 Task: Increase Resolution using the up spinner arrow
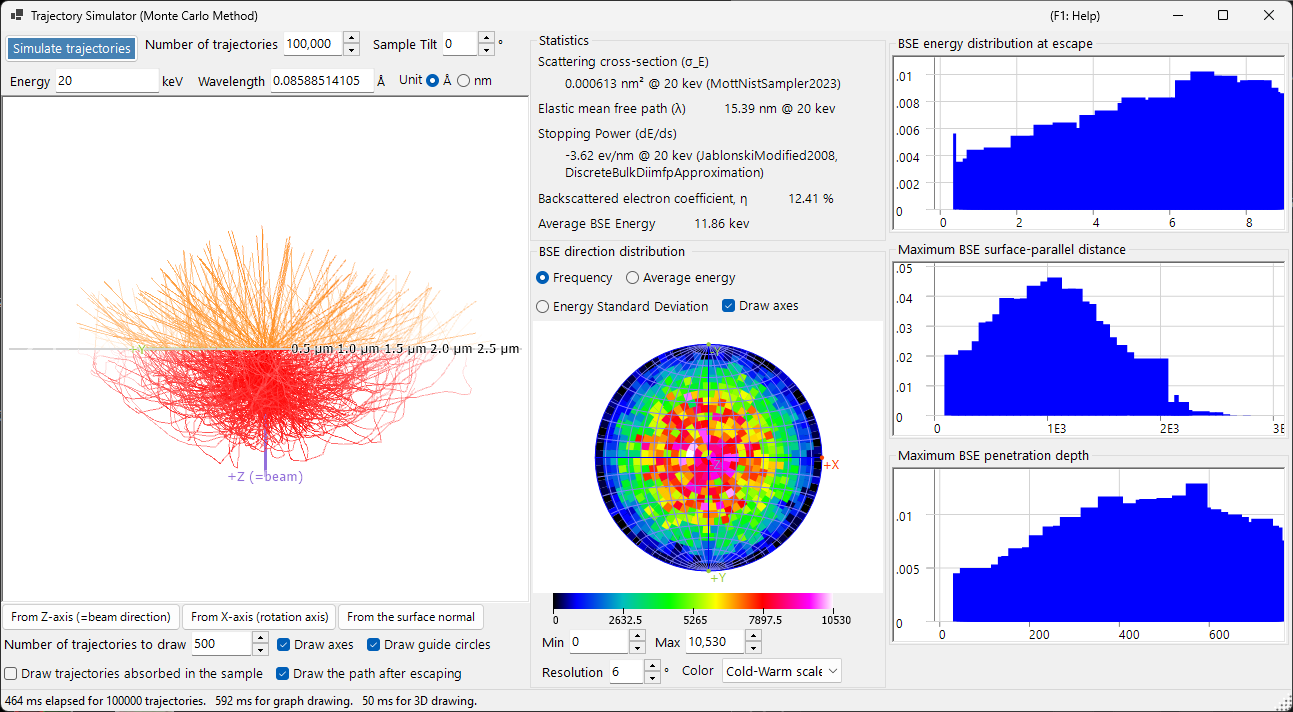coord(652,666)
